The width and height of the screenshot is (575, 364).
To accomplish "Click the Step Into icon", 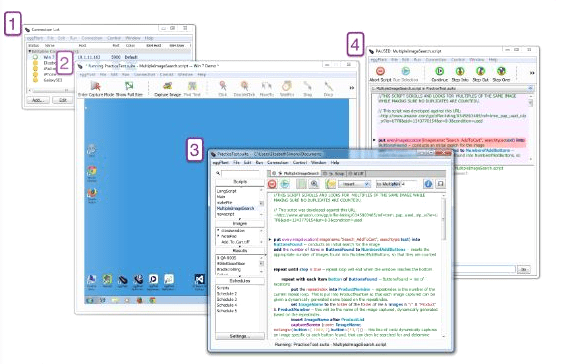I will 460,71.
